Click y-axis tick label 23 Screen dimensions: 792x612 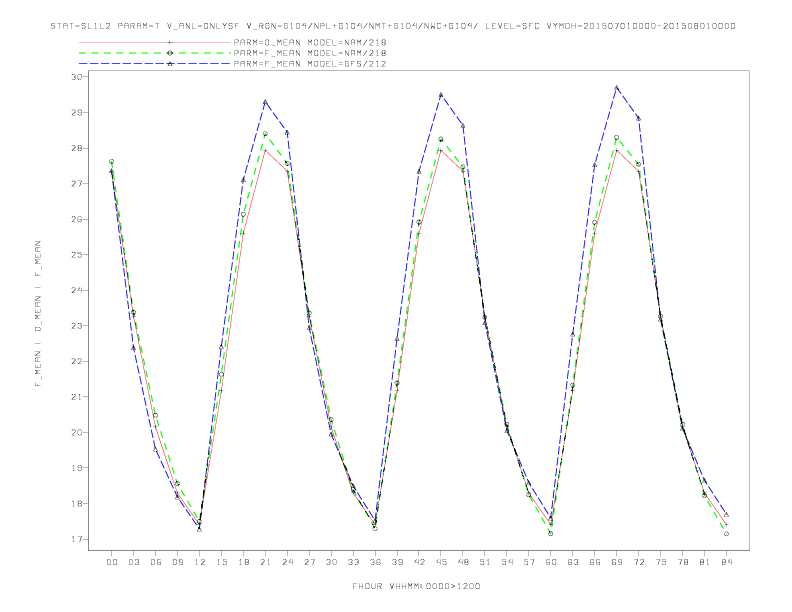(77, 326)
